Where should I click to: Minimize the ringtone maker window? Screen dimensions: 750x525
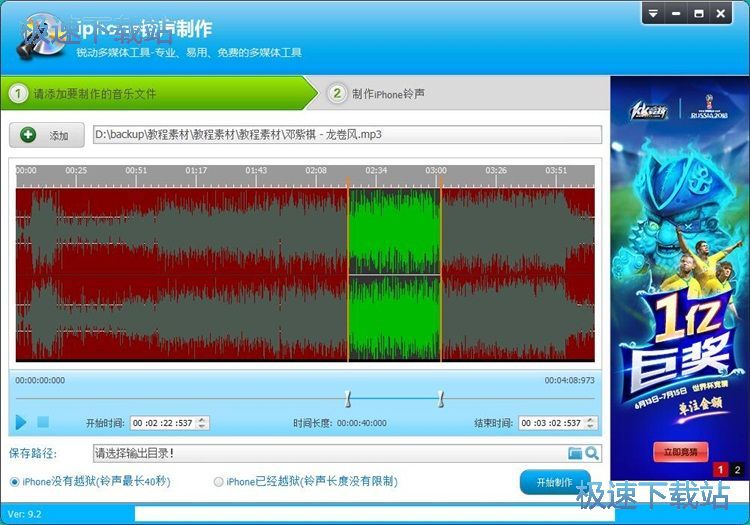(676, 14)
